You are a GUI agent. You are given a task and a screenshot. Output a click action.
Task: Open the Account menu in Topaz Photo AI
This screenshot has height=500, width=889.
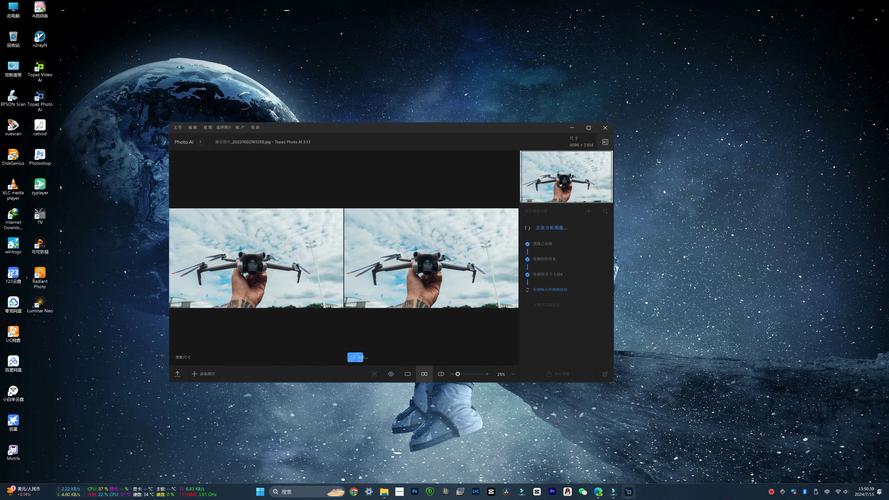240,128
